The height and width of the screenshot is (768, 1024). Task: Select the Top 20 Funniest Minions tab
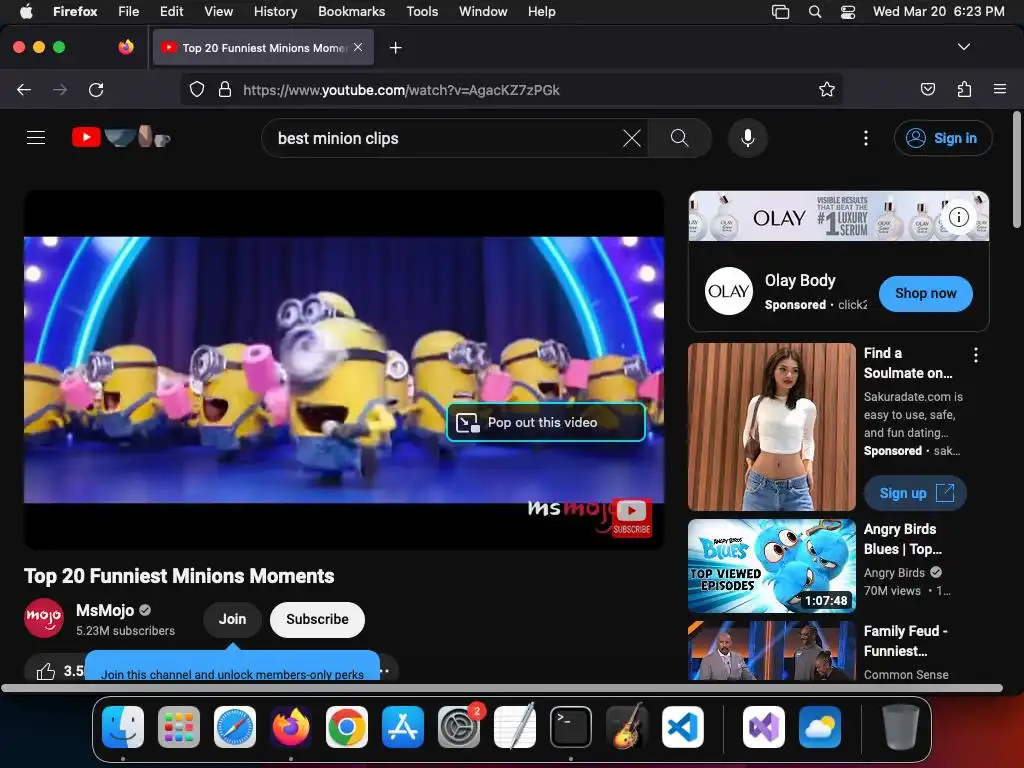pyautogui.click(x=263, y=47)
